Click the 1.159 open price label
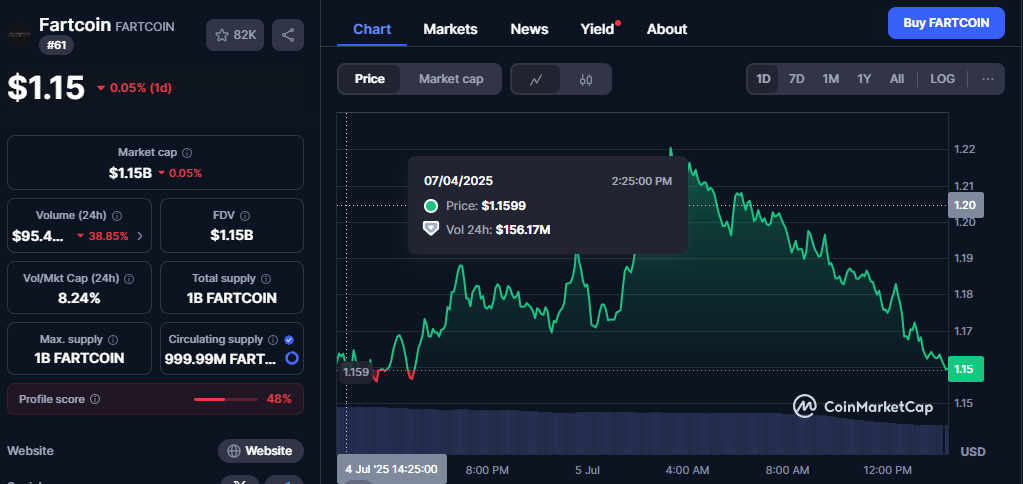1023x484 pixels. [x=356, y=372]
